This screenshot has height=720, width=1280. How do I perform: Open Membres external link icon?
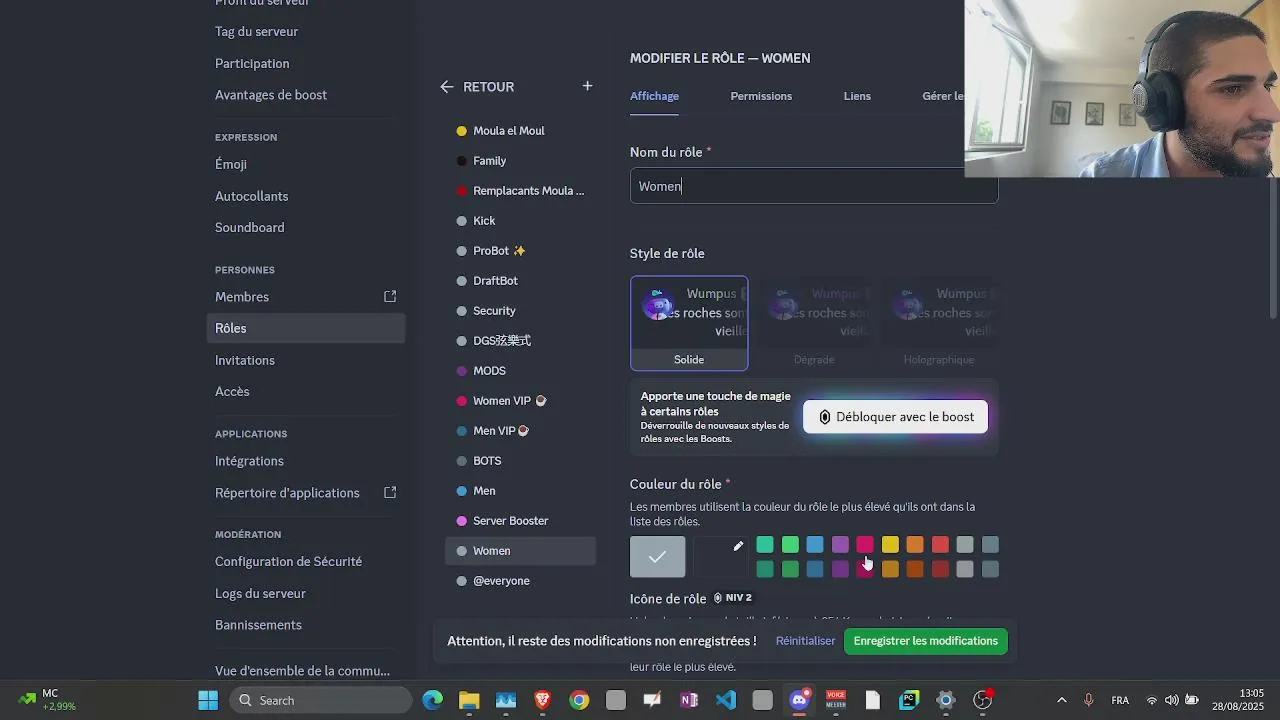pyautogui.click(x=390, y=296)
